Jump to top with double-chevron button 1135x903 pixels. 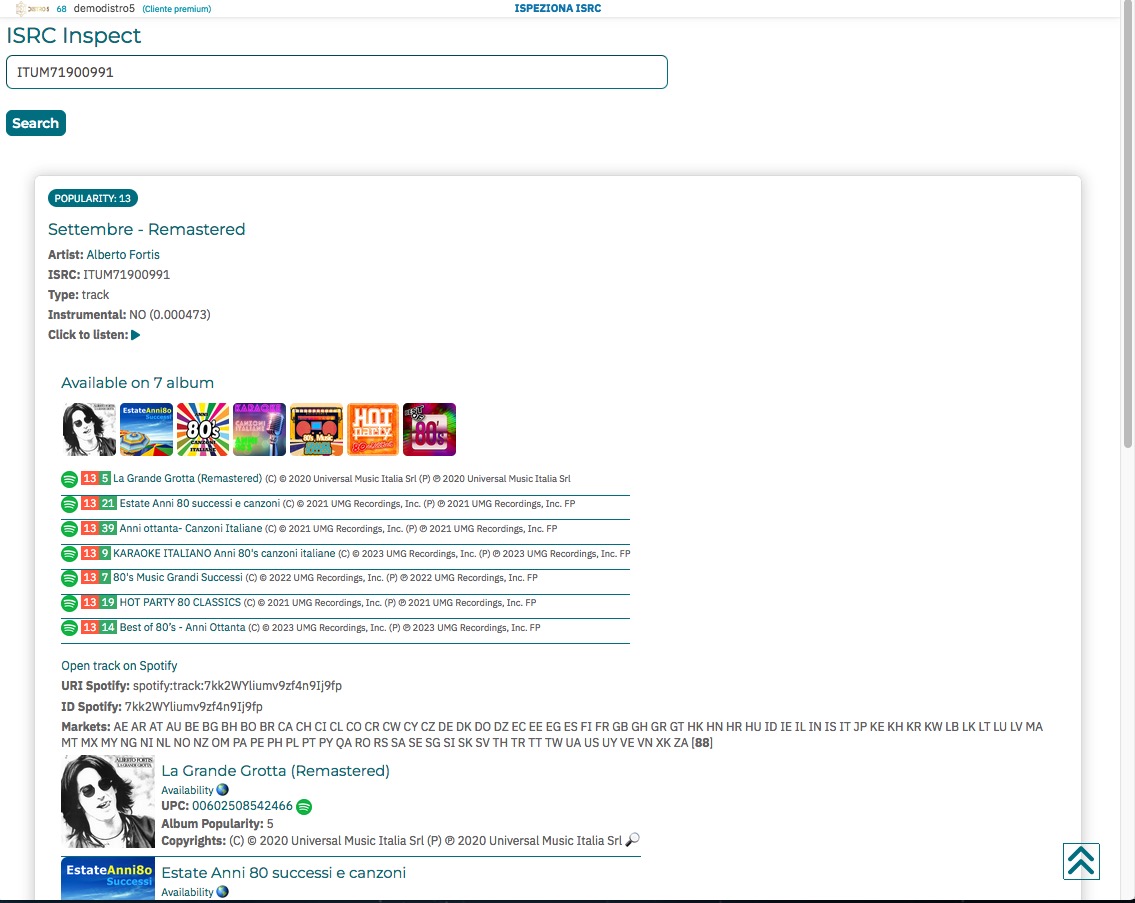[1081, 861]
